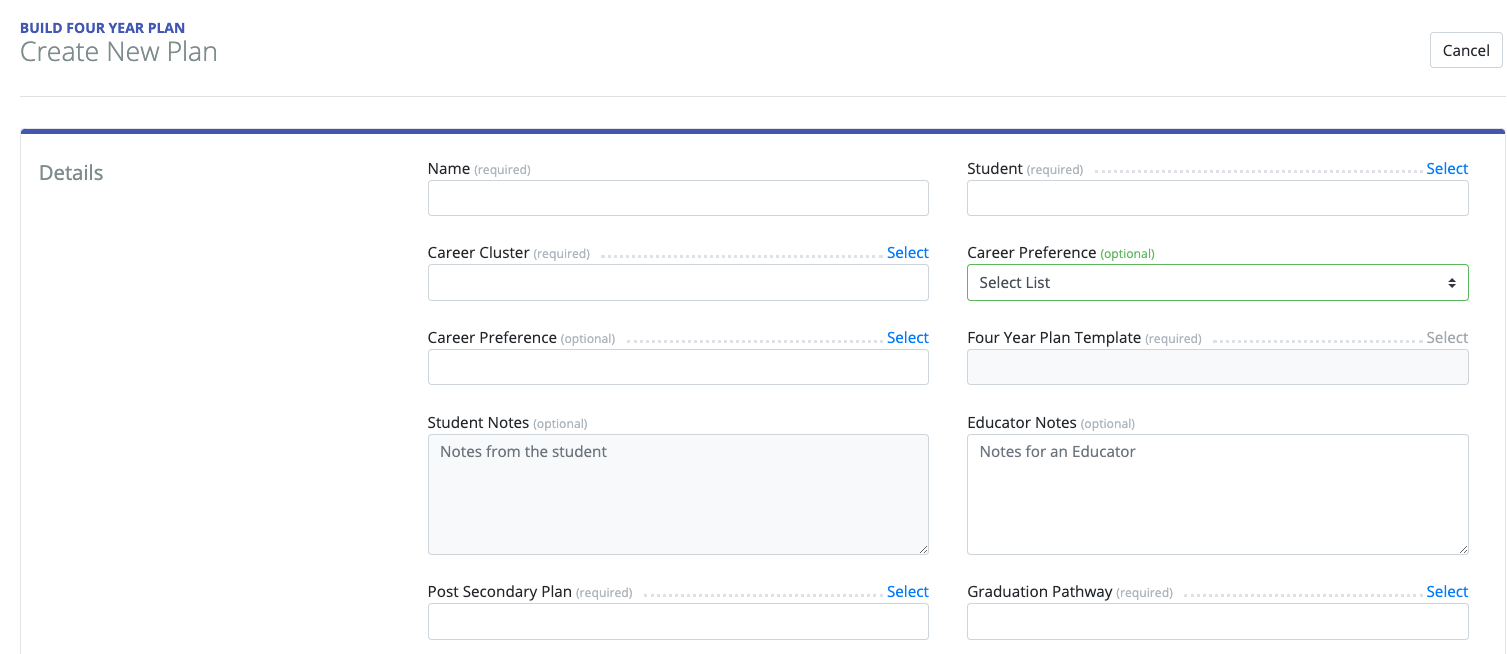
Task: Click the Student Notes resize handle corner
Action: coord(922,548)
